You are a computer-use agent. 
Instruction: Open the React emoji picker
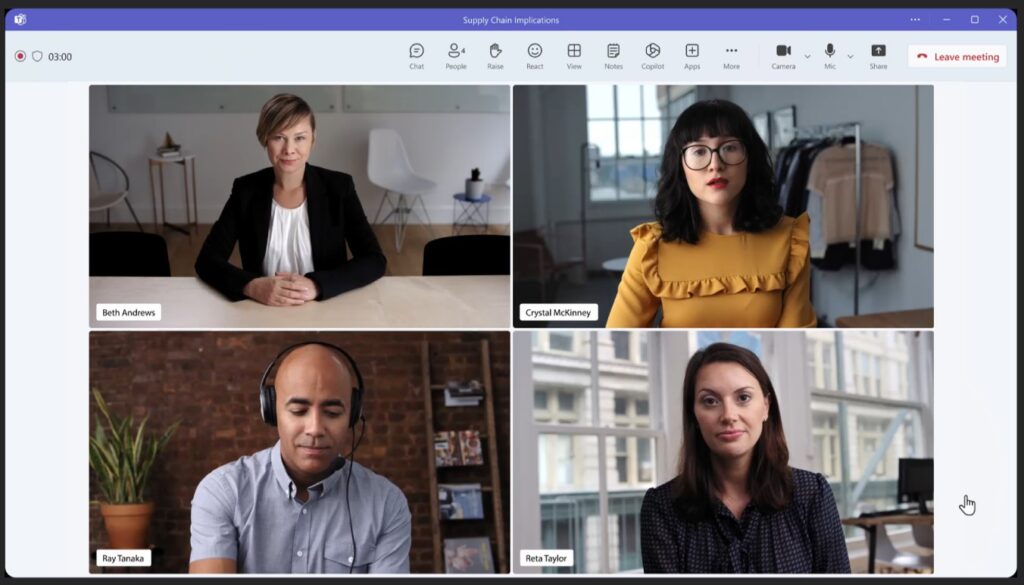click(x=534, y=56)
